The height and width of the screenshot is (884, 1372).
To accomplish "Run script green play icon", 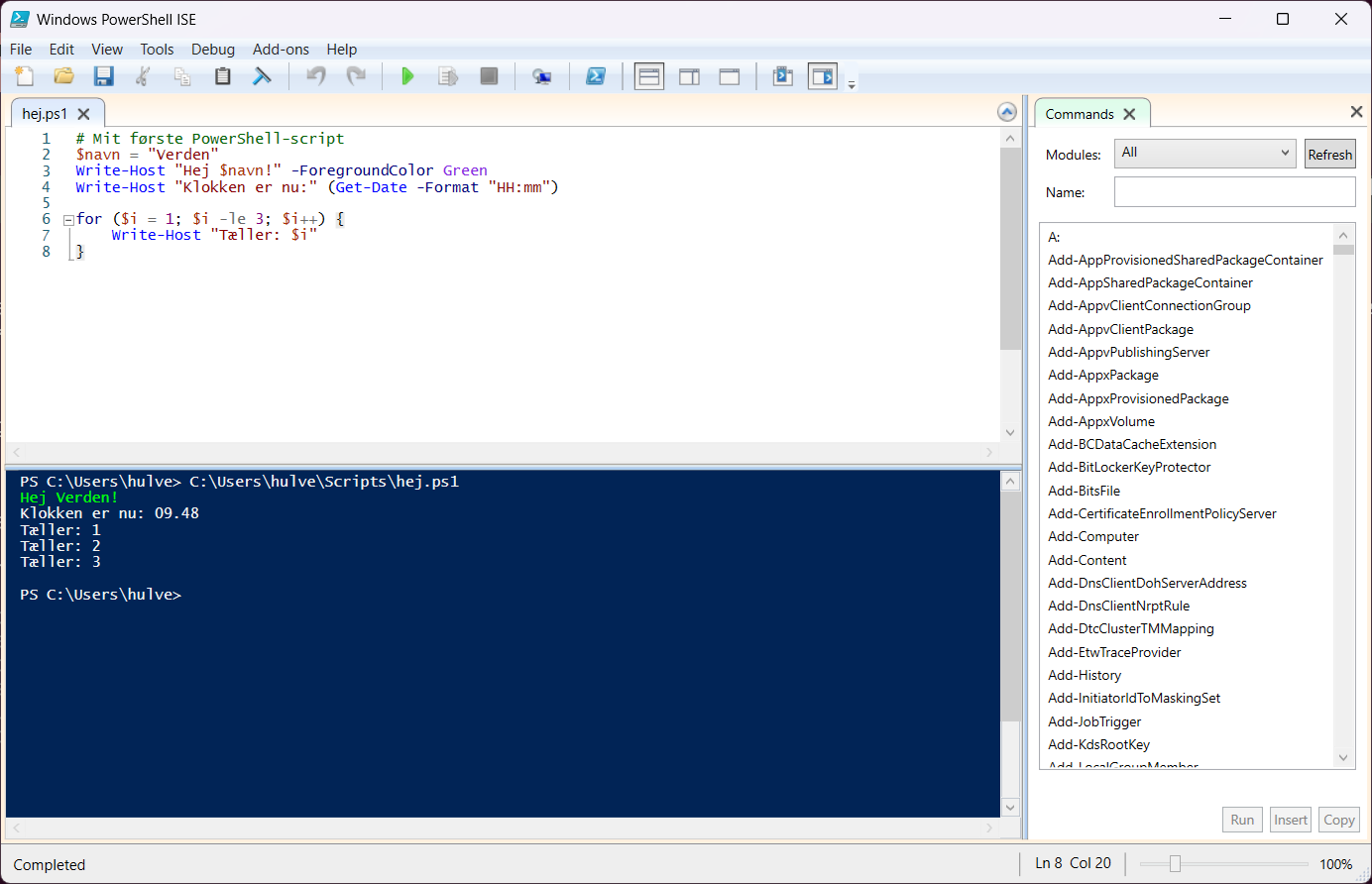I will click(x=407, y=76).
